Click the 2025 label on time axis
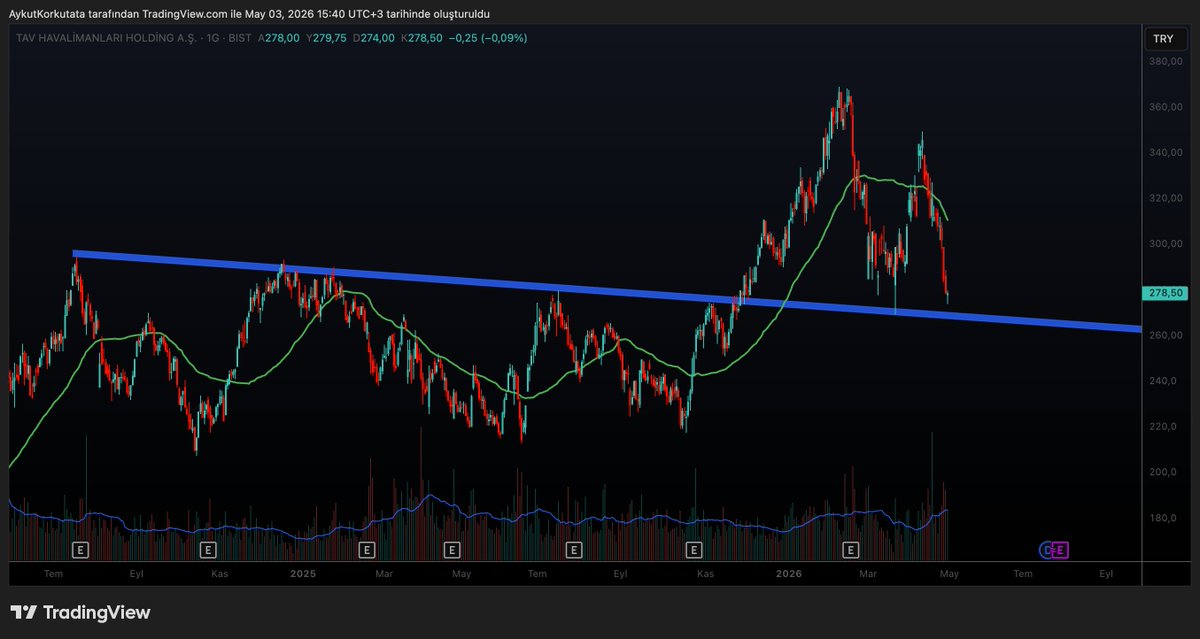The height and width of the screenshot is (639, 1200). [x=302, y=574]
